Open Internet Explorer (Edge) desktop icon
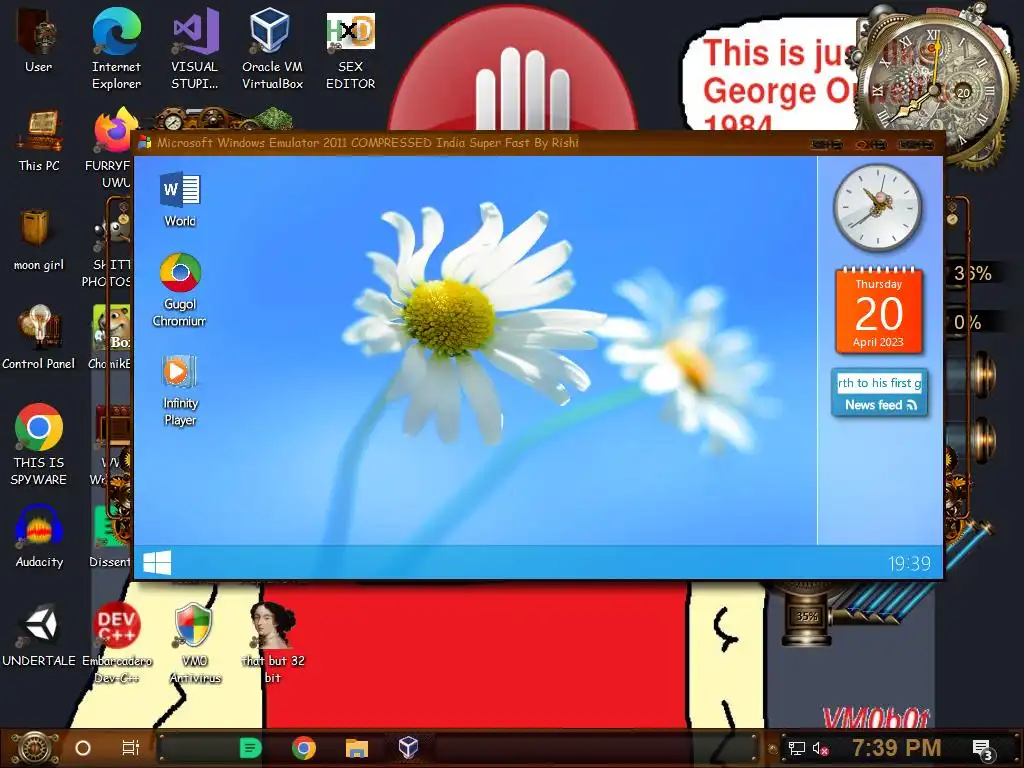 (x=116, y=48)
